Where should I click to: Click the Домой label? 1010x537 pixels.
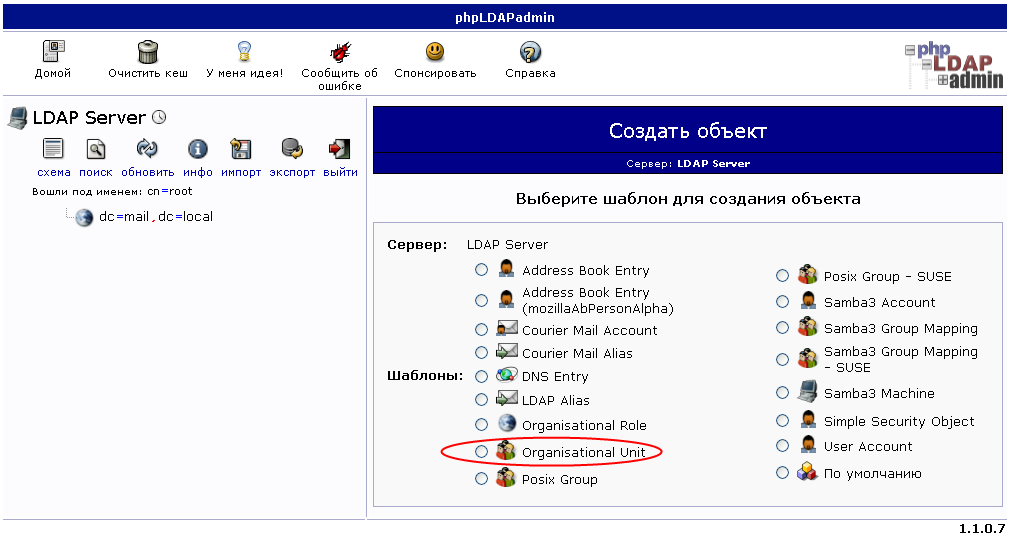click(53, 73)
